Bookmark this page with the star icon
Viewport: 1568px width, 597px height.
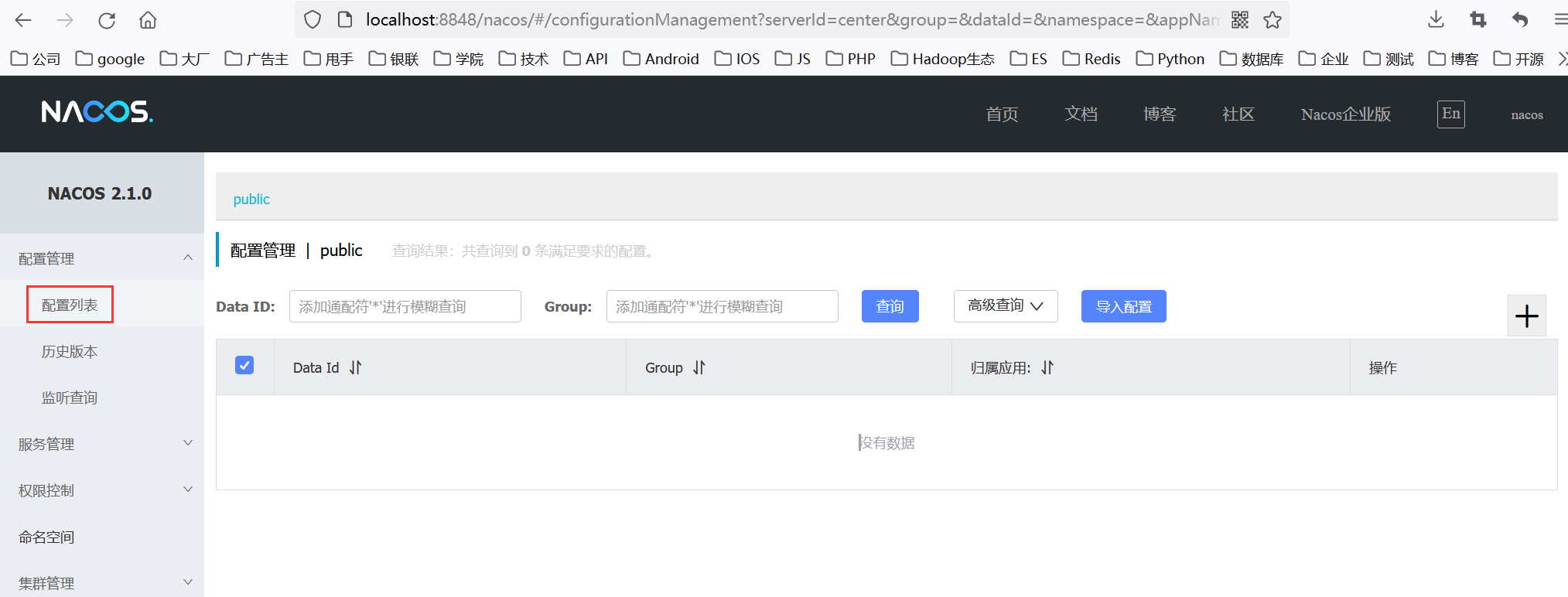click(x=1273, y=20)
